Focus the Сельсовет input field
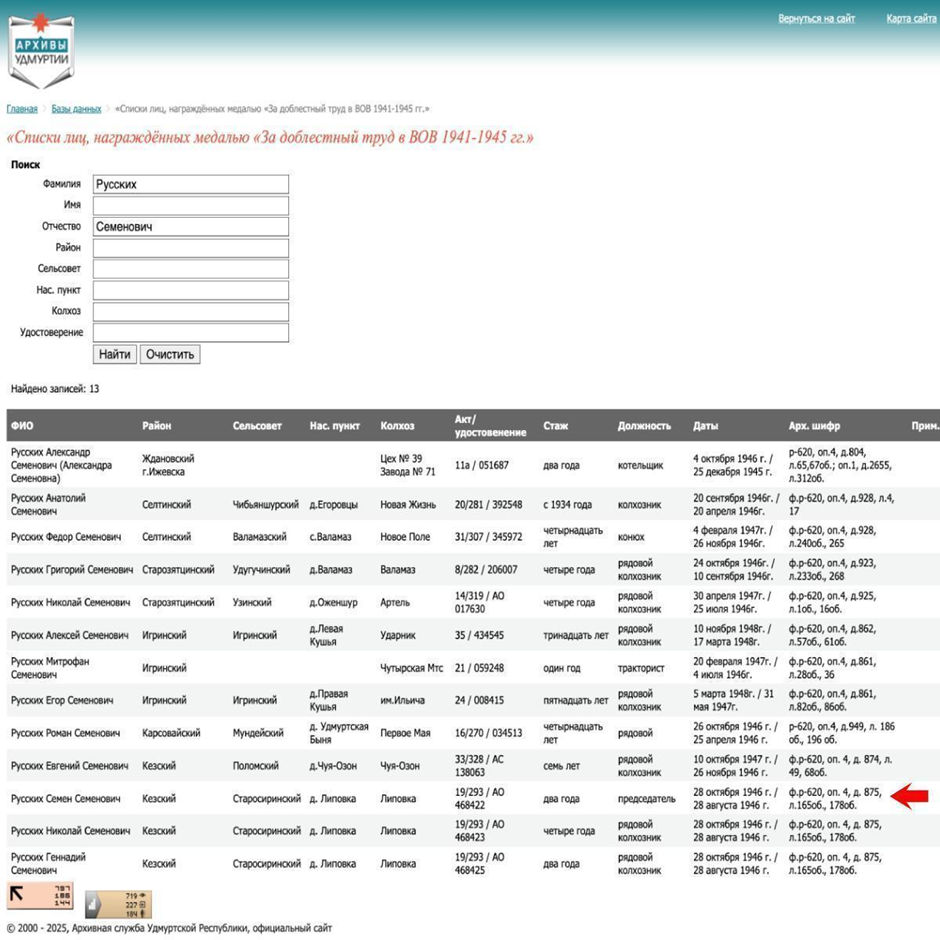 pos(190,269)
